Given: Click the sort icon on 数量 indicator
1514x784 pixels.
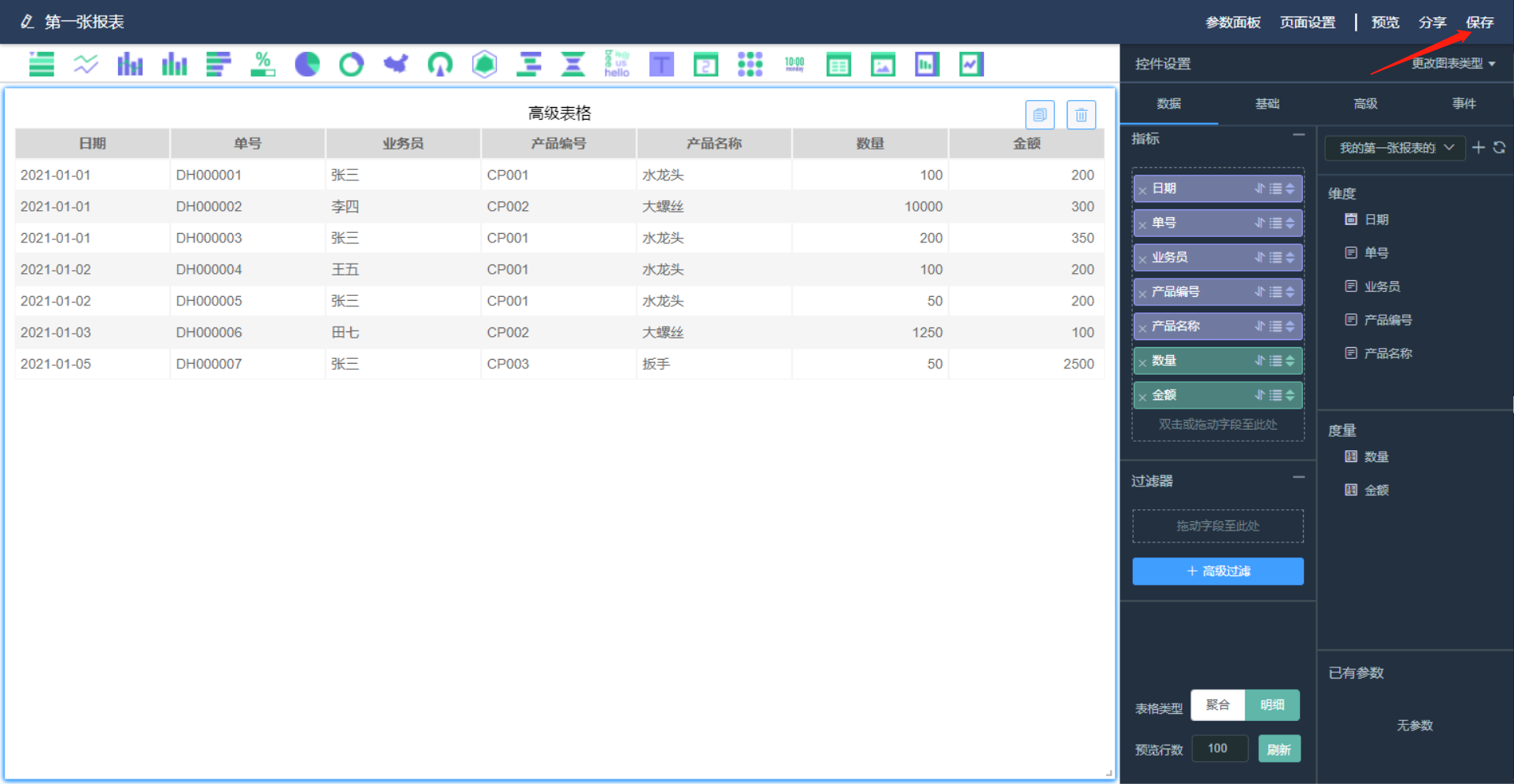Looking at the screenshot, I should [x=1260, y=361].
